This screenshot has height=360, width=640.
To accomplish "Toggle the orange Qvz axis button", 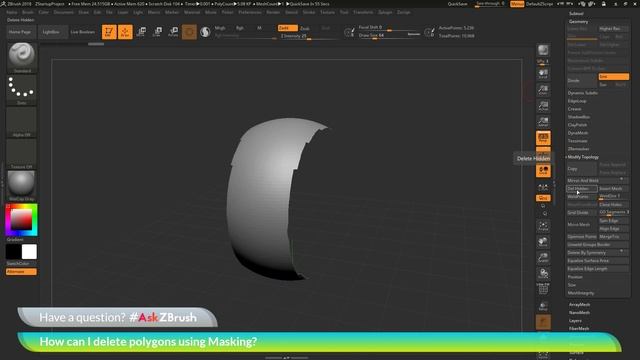I will click(x=543, y=198).
